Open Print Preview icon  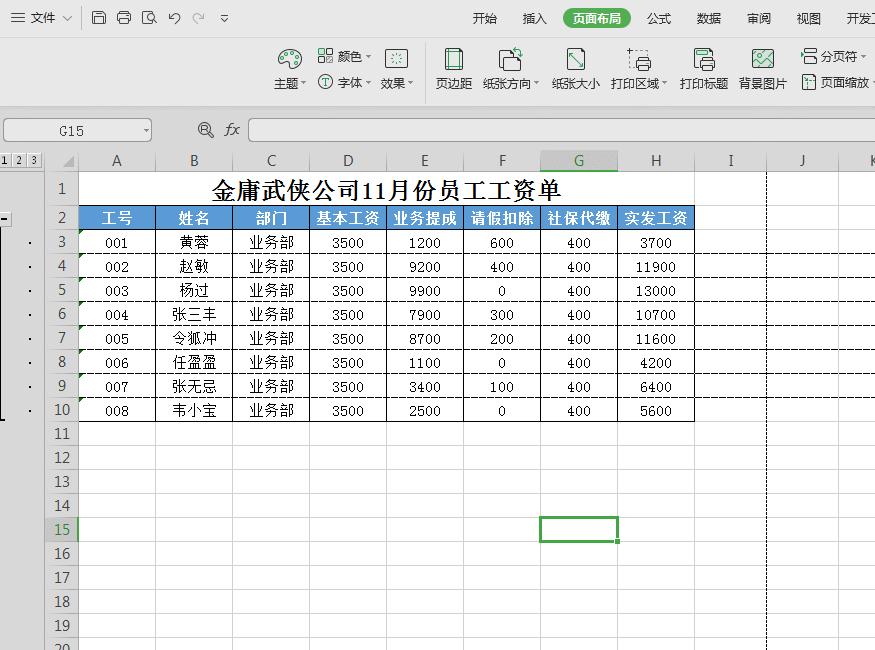click(x=149, y=18)
